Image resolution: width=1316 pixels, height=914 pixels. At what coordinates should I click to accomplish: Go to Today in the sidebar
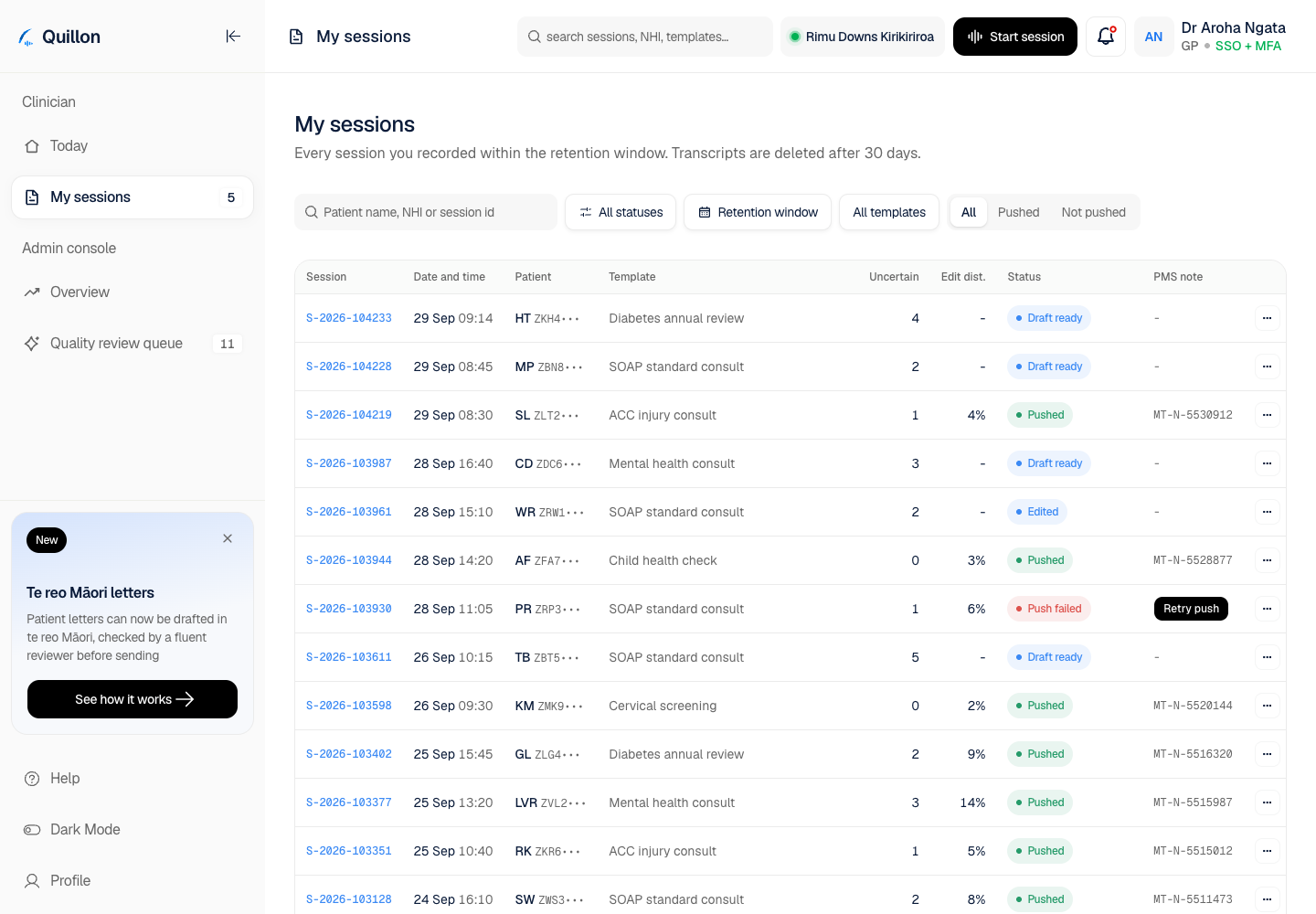point(133,146)
